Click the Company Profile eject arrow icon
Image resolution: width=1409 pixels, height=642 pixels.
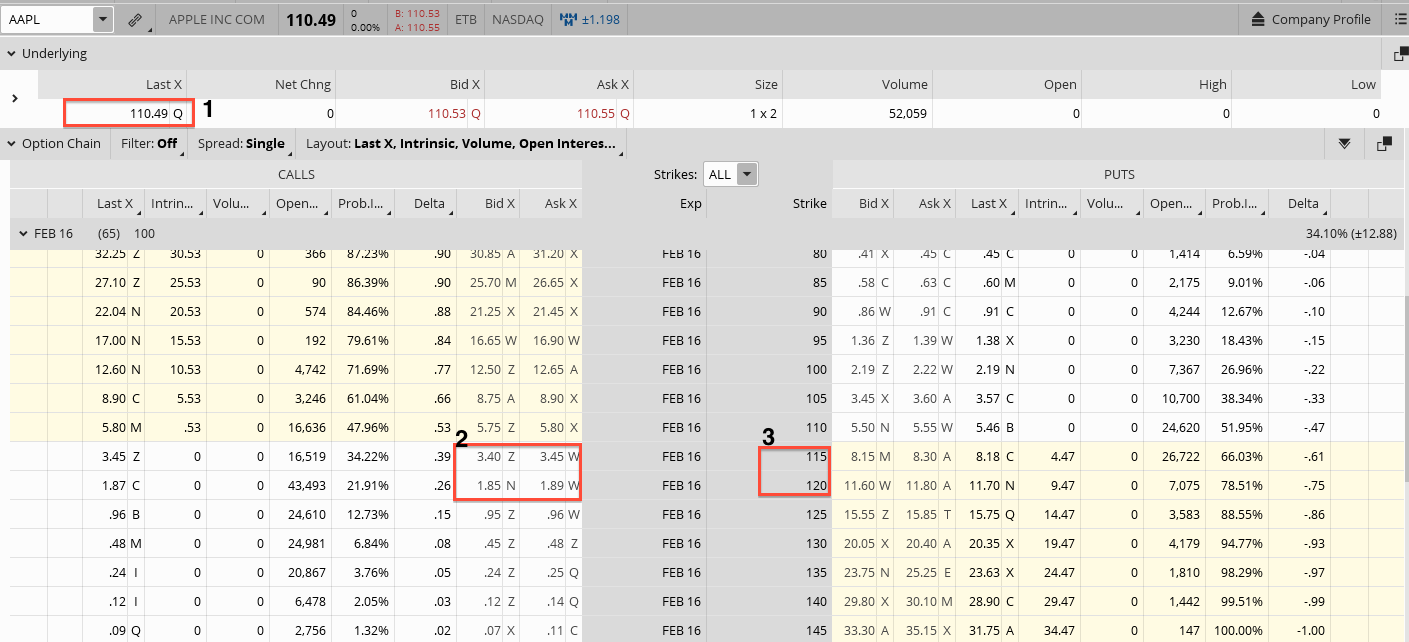[x=1257, y=19]
